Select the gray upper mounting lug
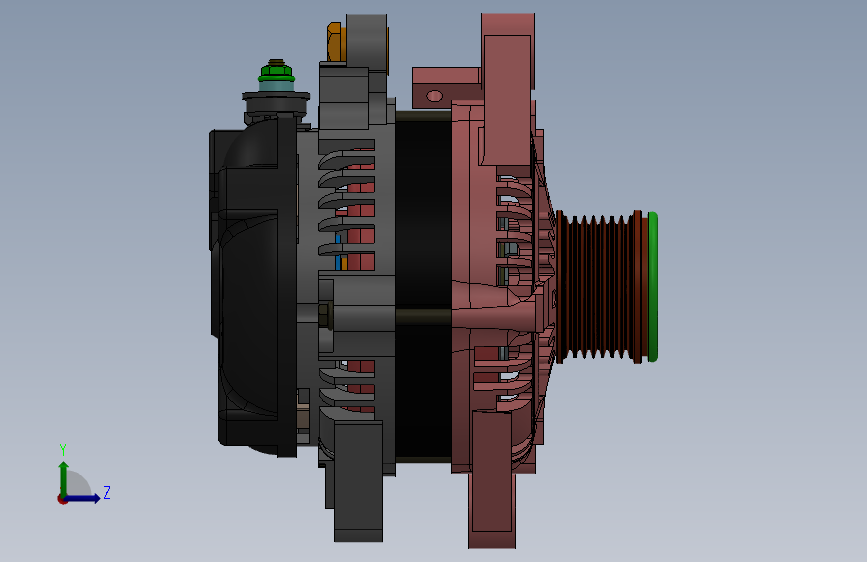867x562 pixels. (367, 43)
